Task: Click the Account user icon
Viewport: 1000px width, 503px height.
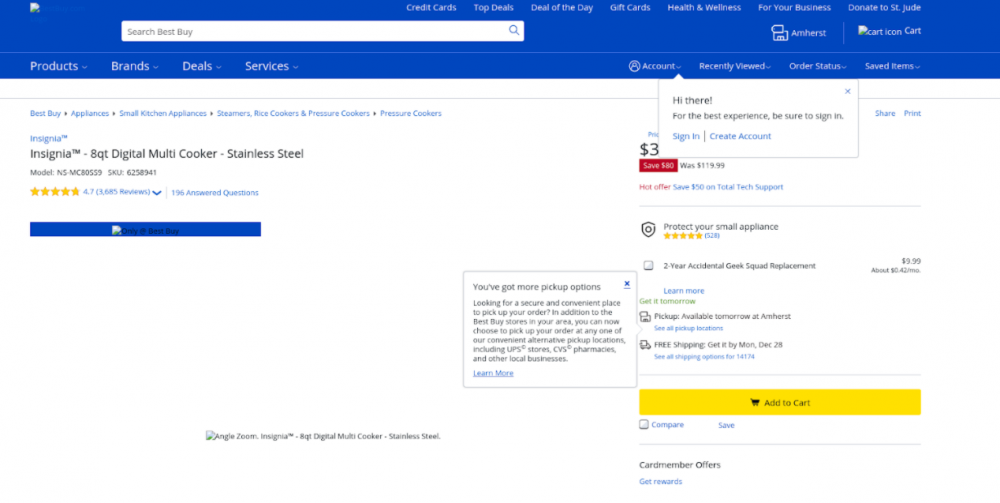Action: 634,66
